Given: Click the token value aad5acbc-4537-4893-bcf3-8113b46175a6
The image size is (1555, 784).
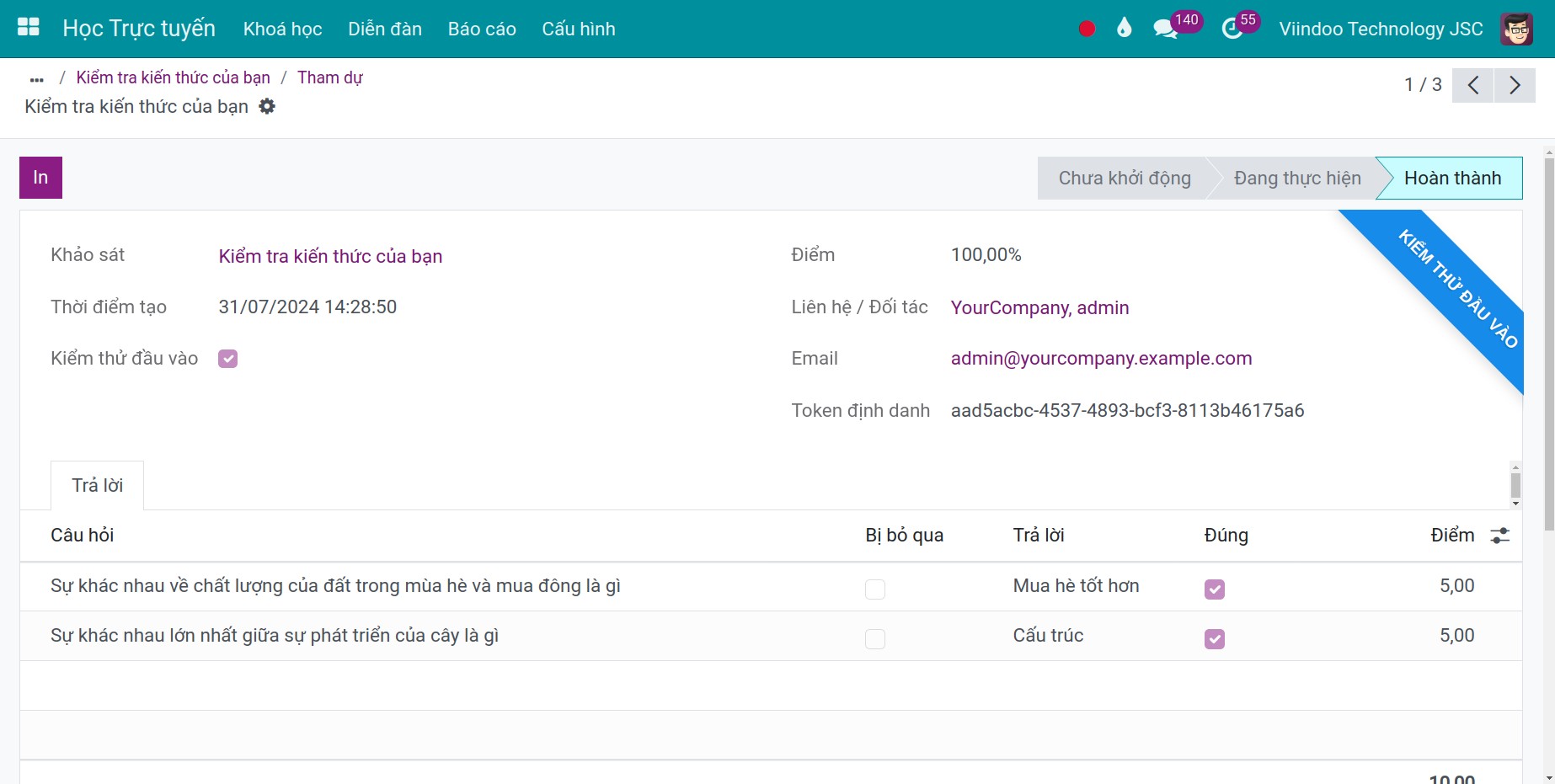Looking at the screenshot, I should coord(1127,411).
